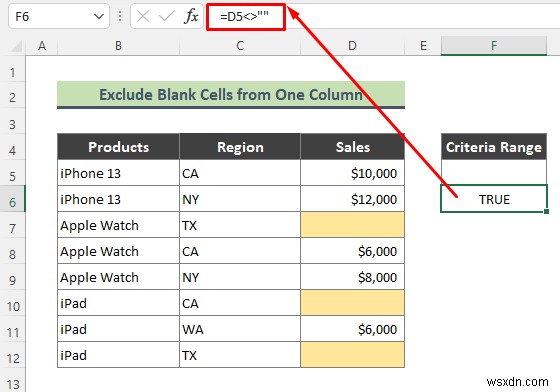
Task: Click the blank highlighted sales cell in row 7
Action: [352, 225]
